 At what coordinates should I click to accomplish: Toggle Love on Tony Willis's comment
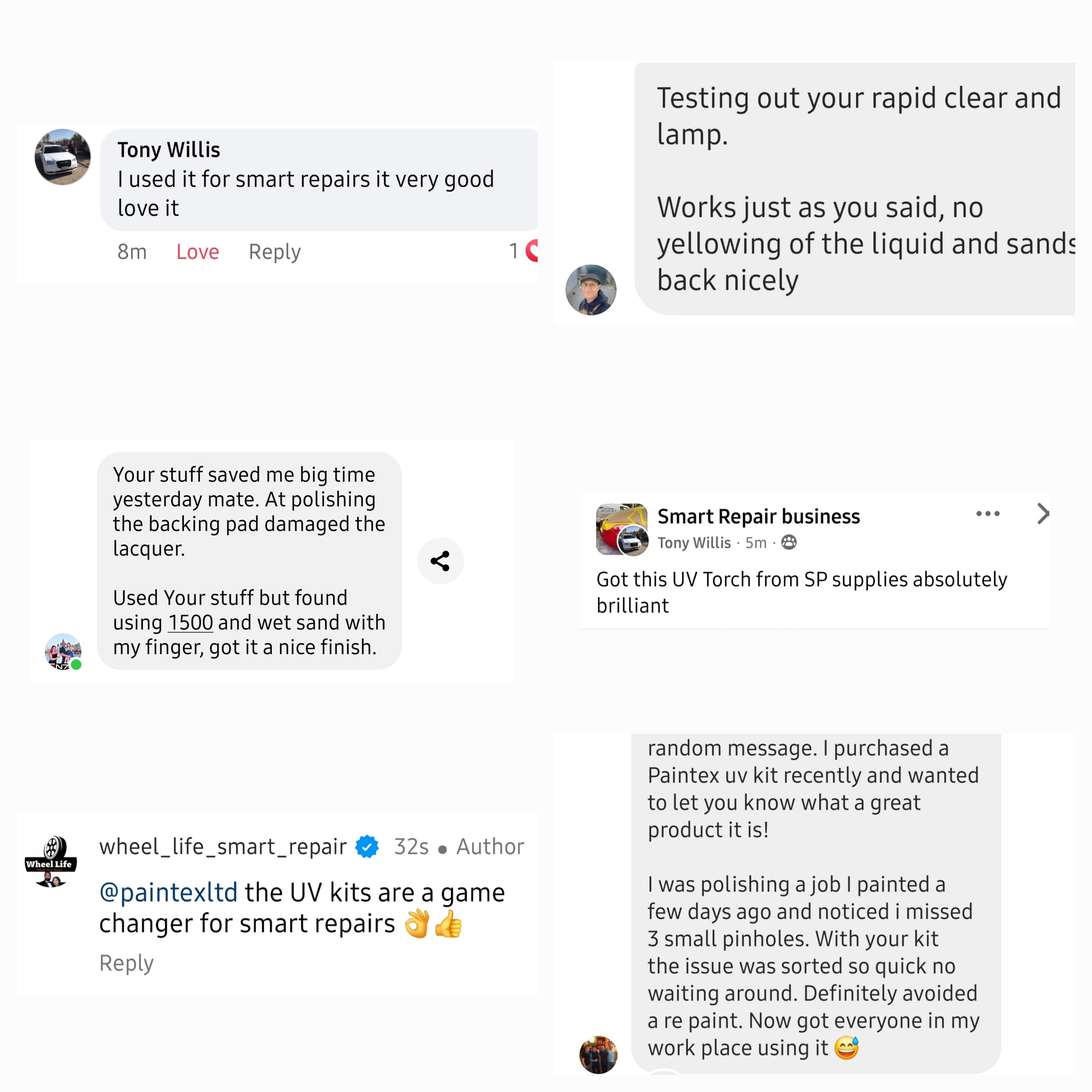tap(197, 251)
